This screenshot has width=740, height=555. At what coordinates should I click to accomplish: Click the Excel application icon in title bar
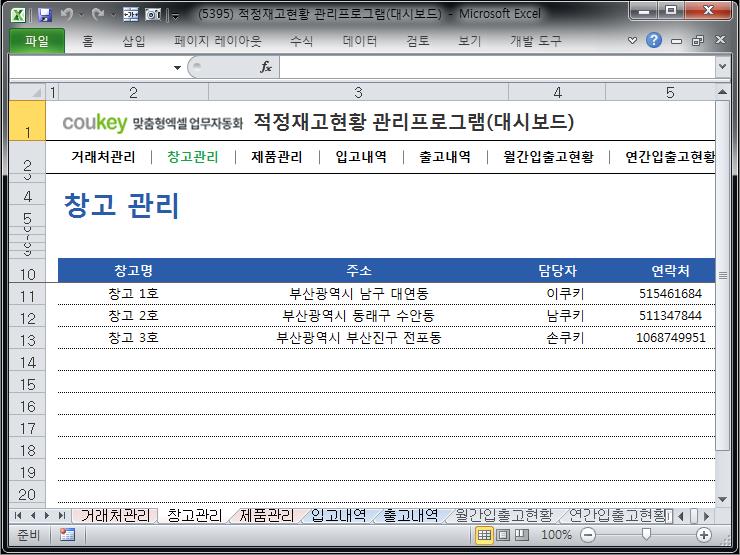(x=18, y=15)
